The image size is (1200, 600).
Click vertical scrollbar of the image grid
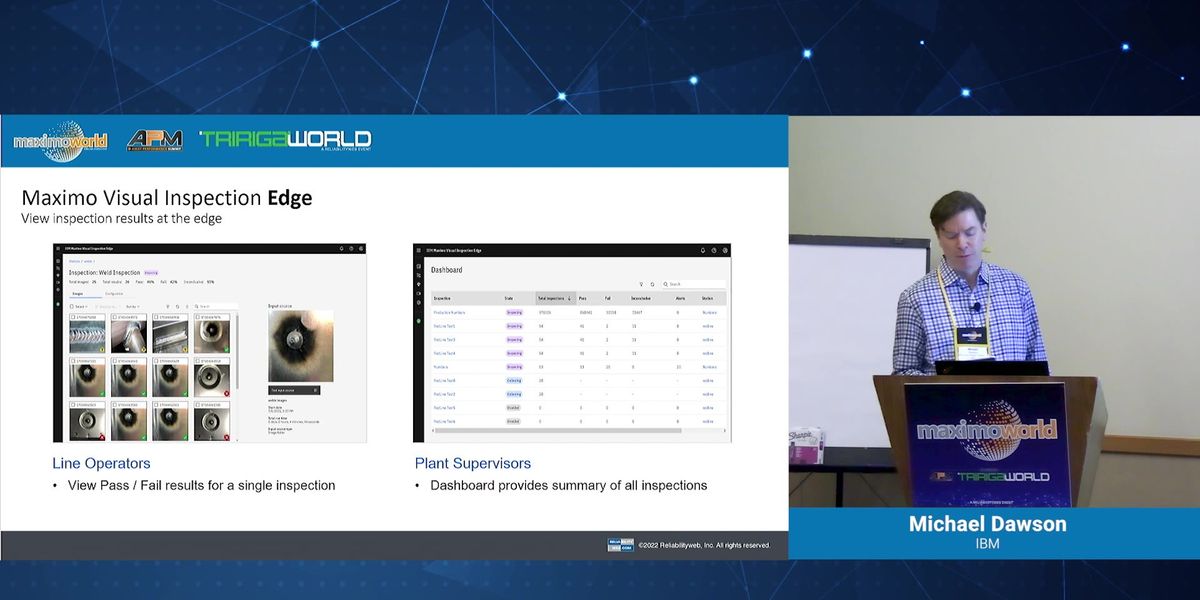click(237, 351)
